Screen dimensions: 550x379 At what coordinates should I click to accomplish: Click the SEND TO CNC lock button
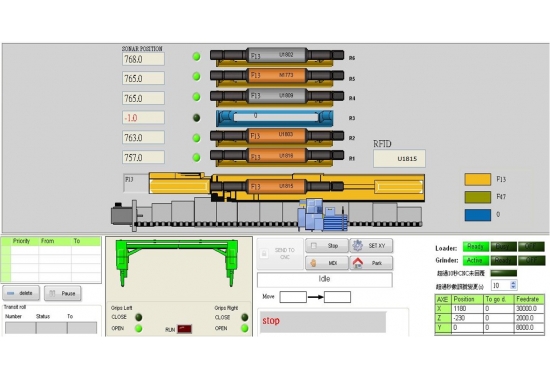point(280,254)
